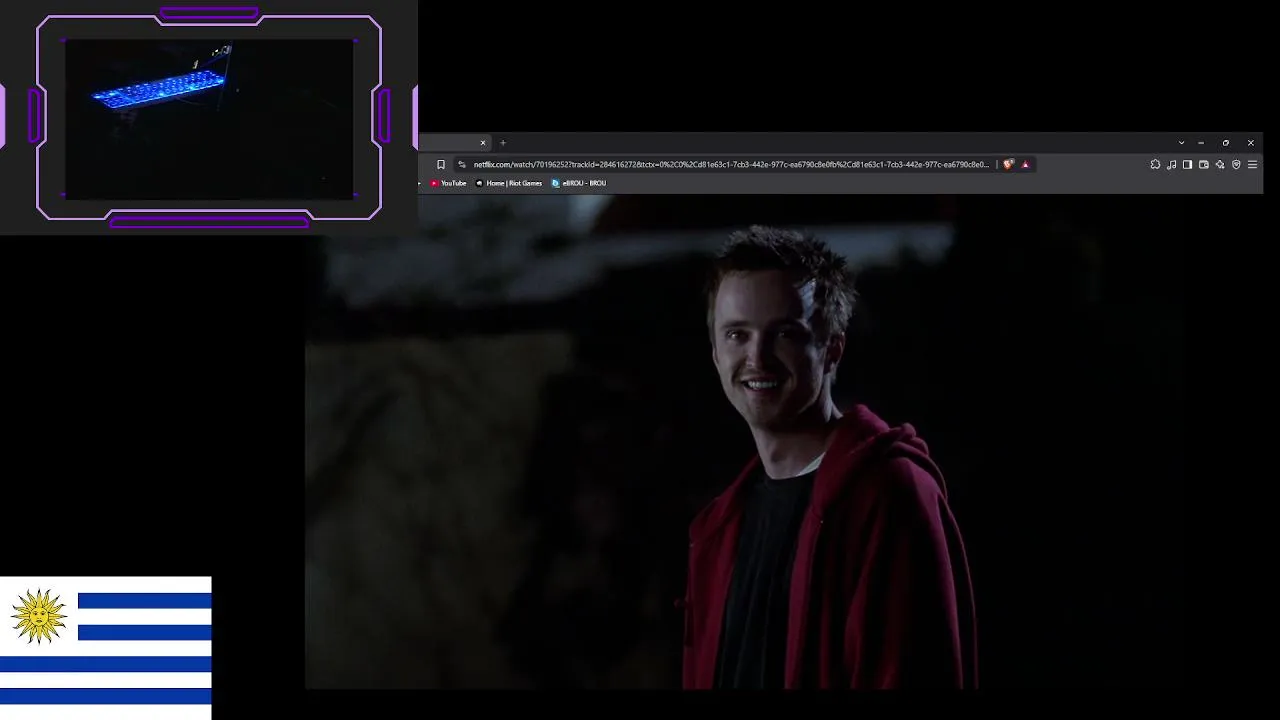The image size is (1280, 720).
Task: Open Leo AI sparkle icon
Action: click(1220, 165)
